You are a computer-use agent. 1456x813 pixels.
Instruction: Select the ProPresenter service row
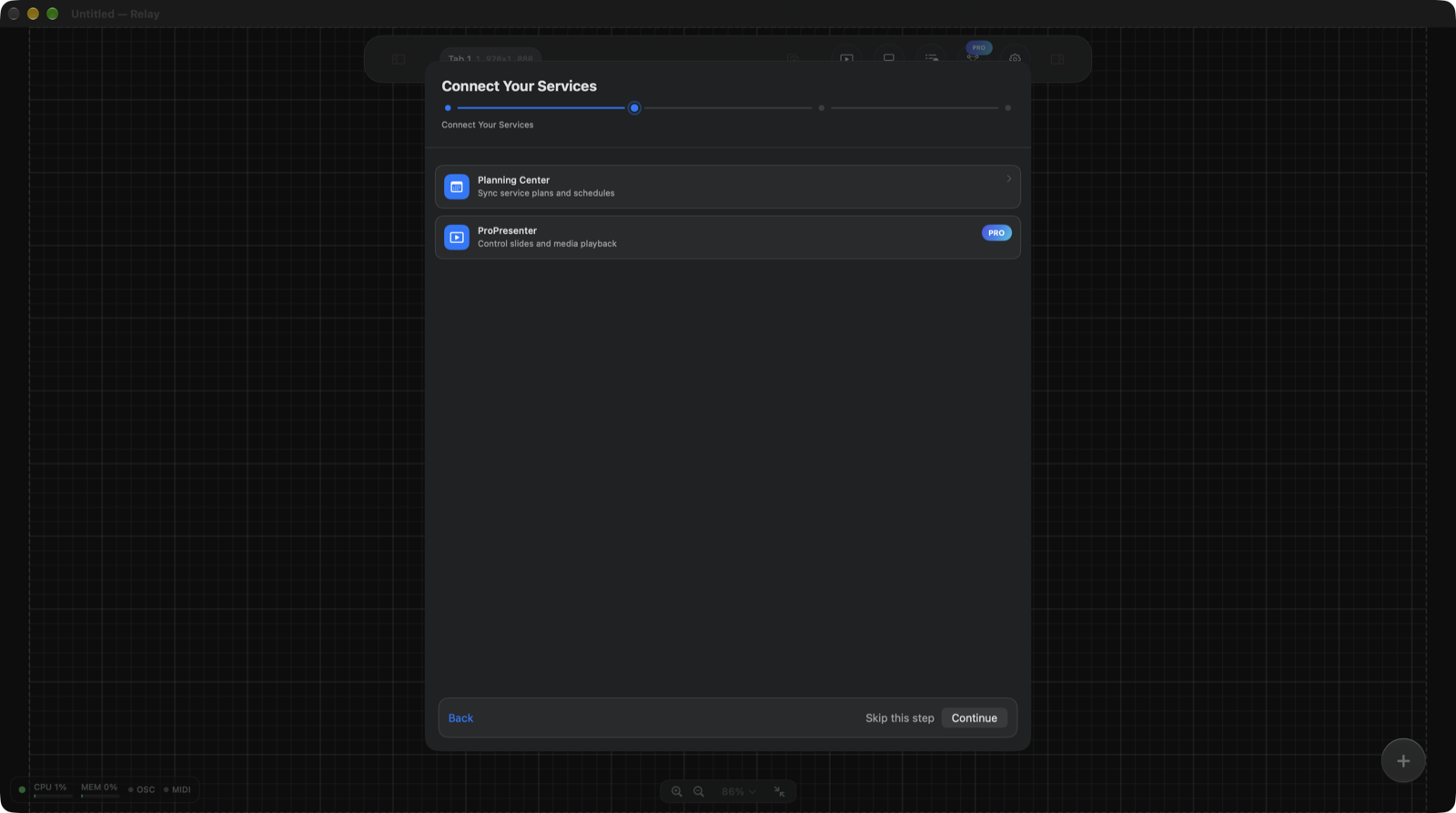tap(727, 238)
